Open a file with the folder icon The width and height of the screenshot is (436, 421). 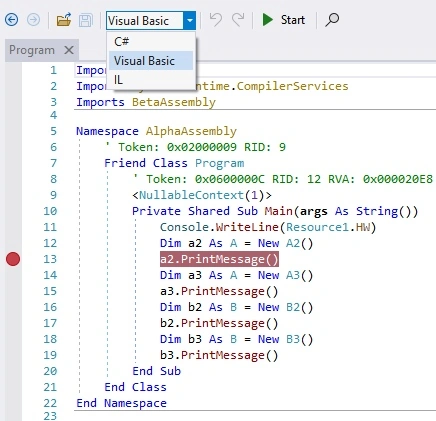[x=64, y=20]
